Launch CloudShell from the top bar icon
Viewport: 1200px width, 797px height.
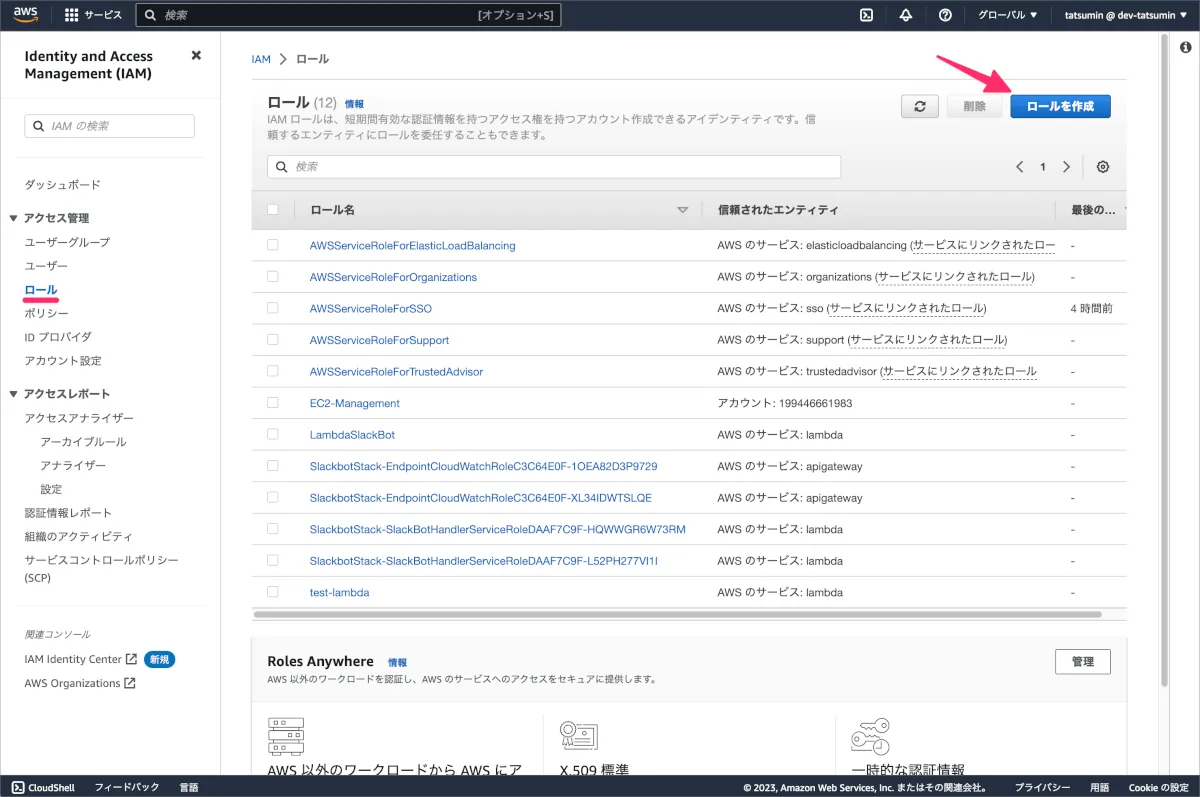tap(868, 15)
